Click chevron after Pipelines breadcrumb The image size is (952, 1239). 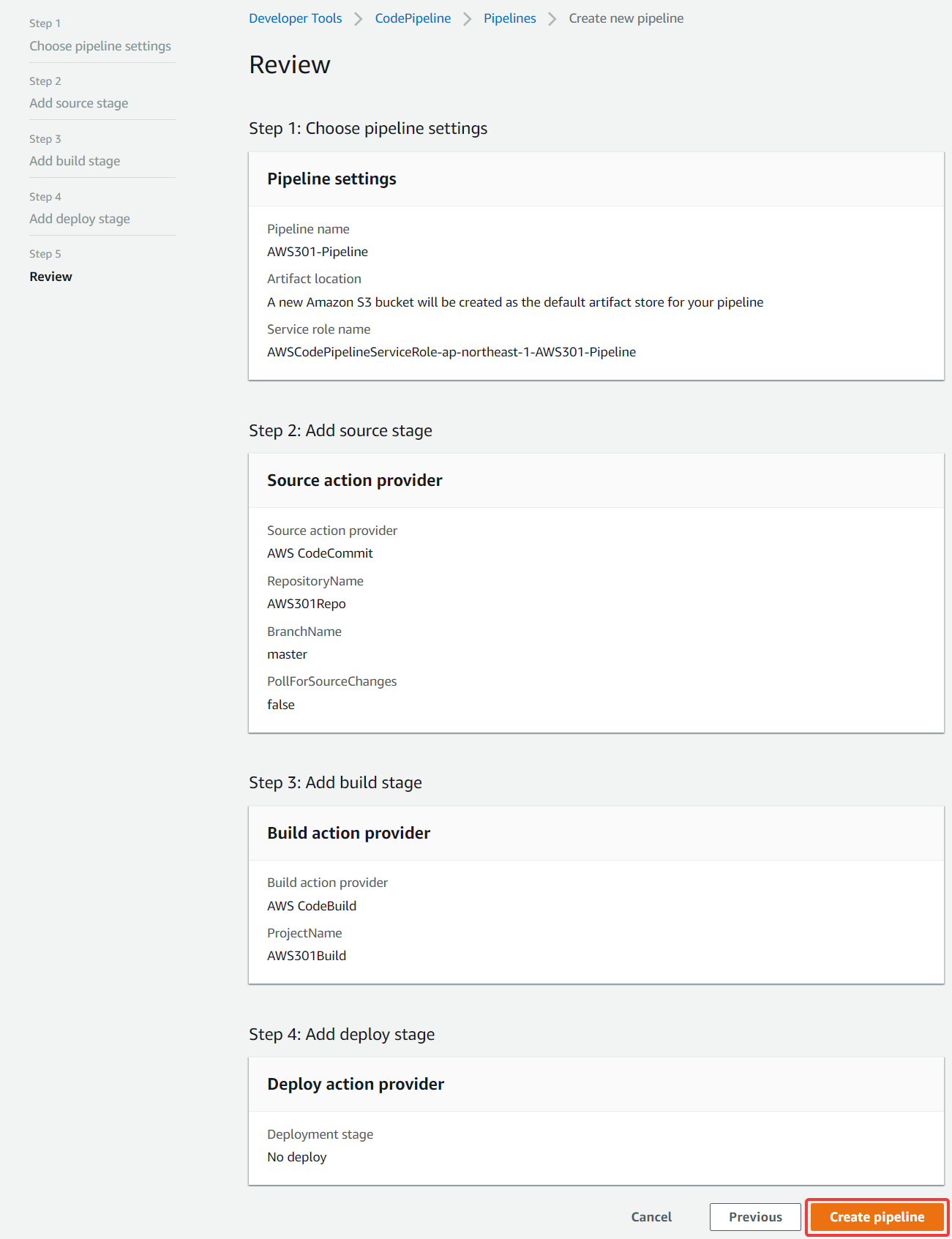point(552,19)
